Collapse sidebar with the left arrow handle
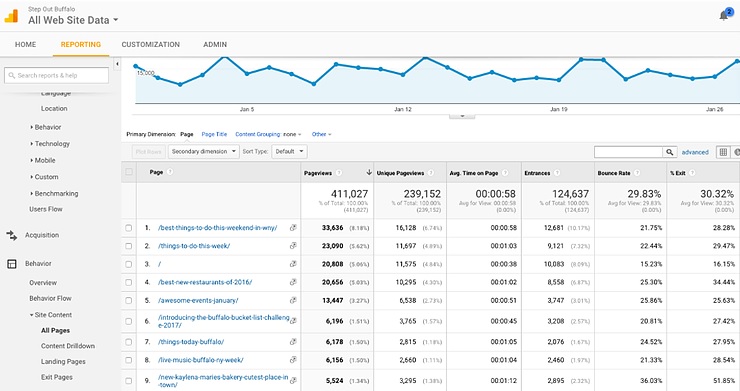Image resolution: width=740 pixels, height=391 pixels. [x=117, y=64]
